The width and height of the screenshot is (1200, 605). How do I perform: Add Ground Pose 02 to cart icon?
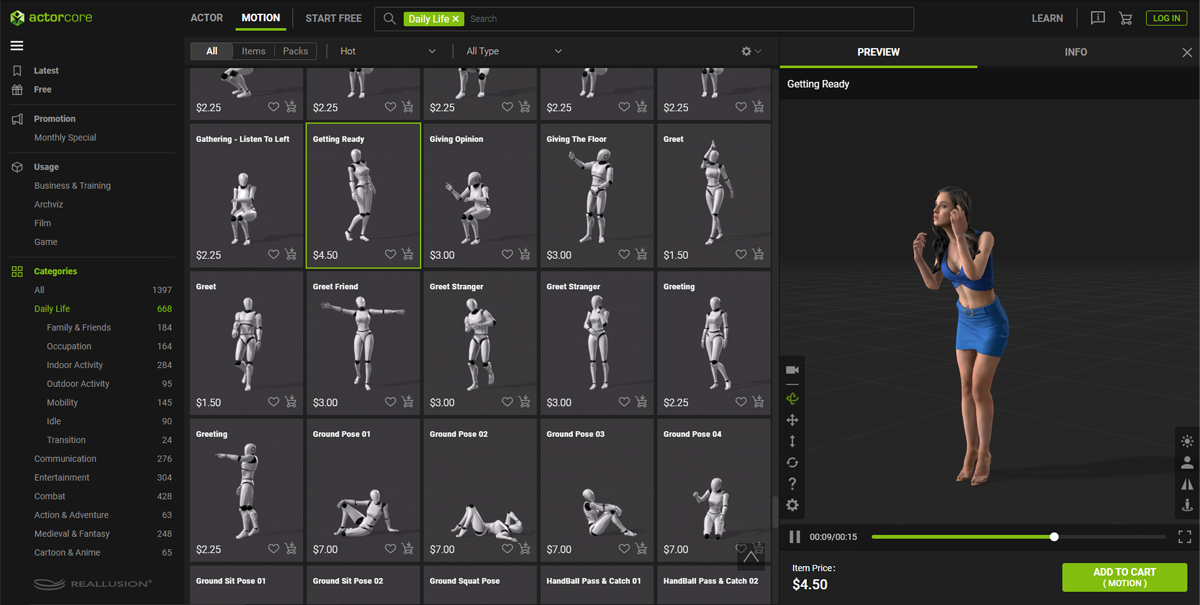pyautogui.click(x=525, y=549)
